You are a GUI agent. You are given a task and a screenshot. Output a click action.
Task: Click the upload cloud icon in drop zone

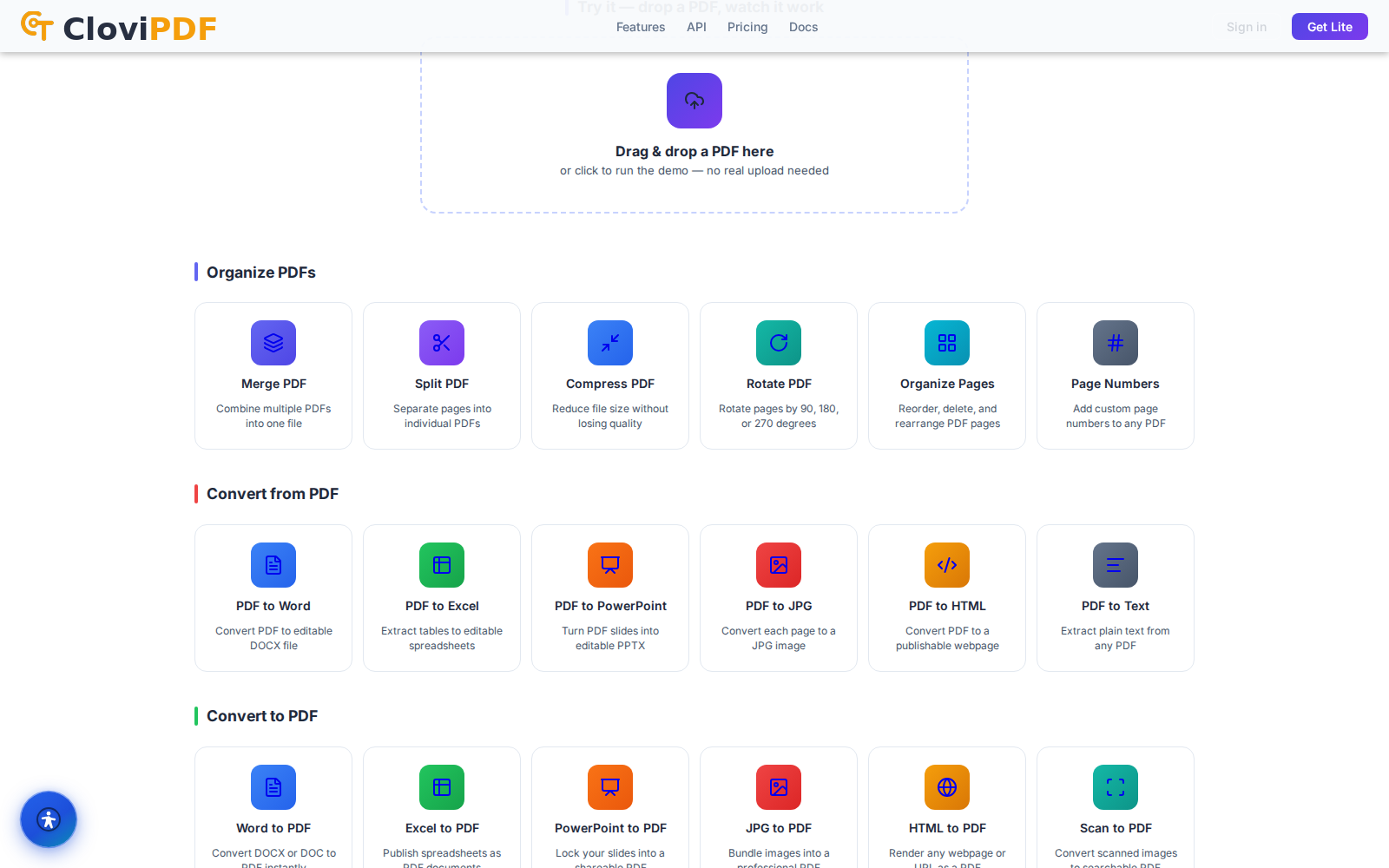[x=694, y=101]
